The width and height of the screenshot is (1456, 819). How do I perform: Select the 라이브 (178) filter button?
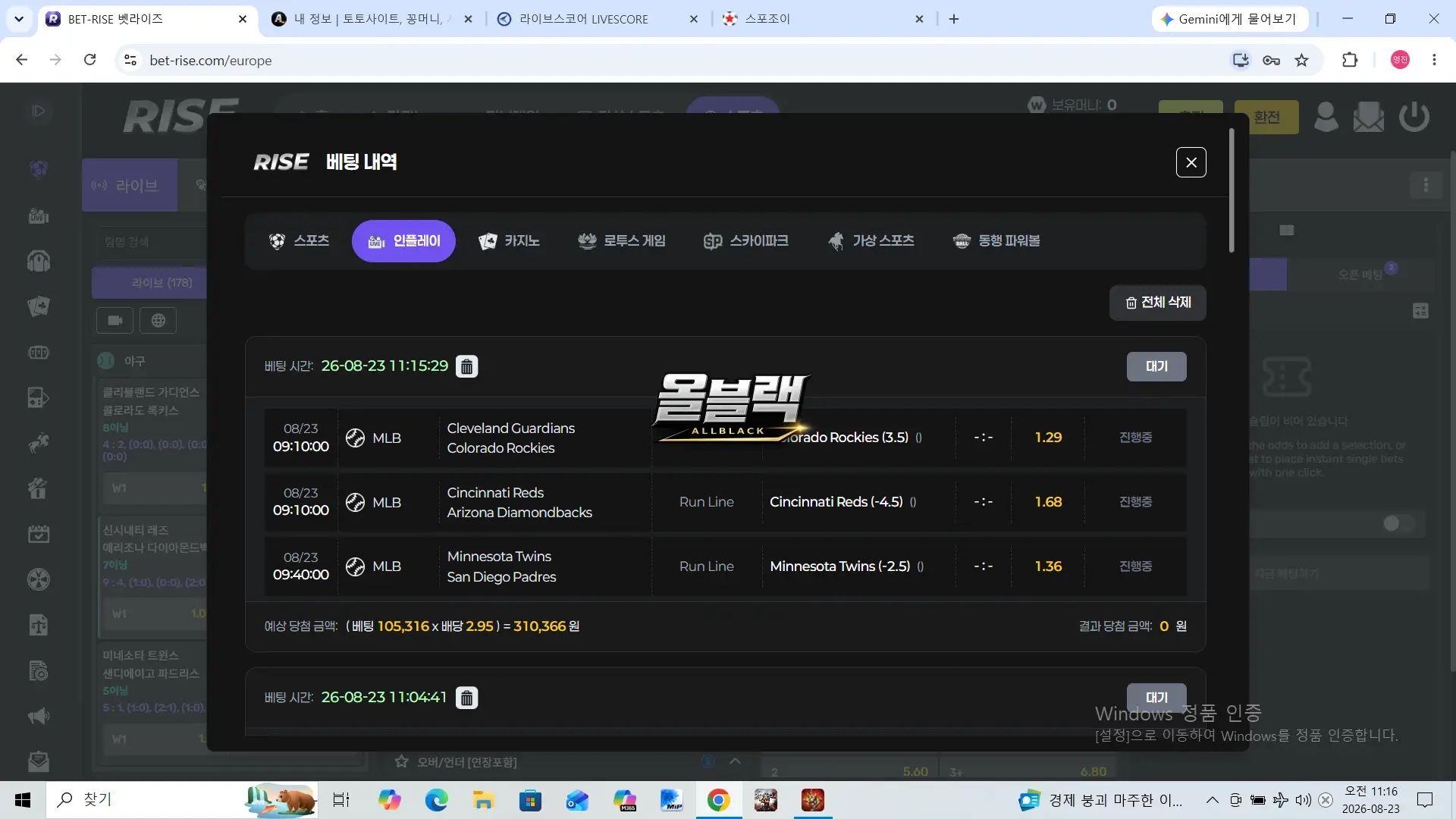(149, 283)
